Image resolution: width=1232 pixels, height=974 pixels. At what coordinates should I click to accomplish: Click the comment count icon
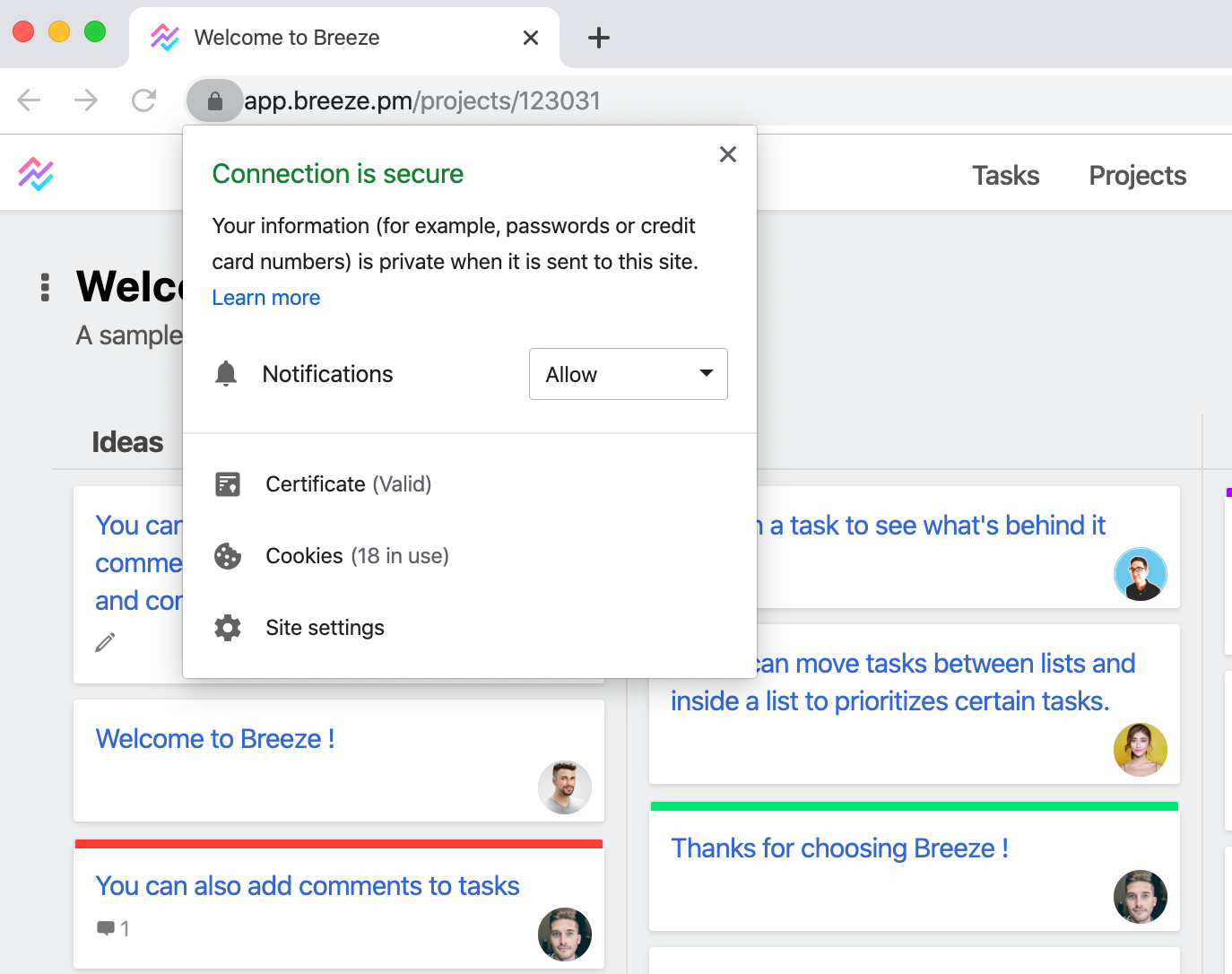pos(106,928)
